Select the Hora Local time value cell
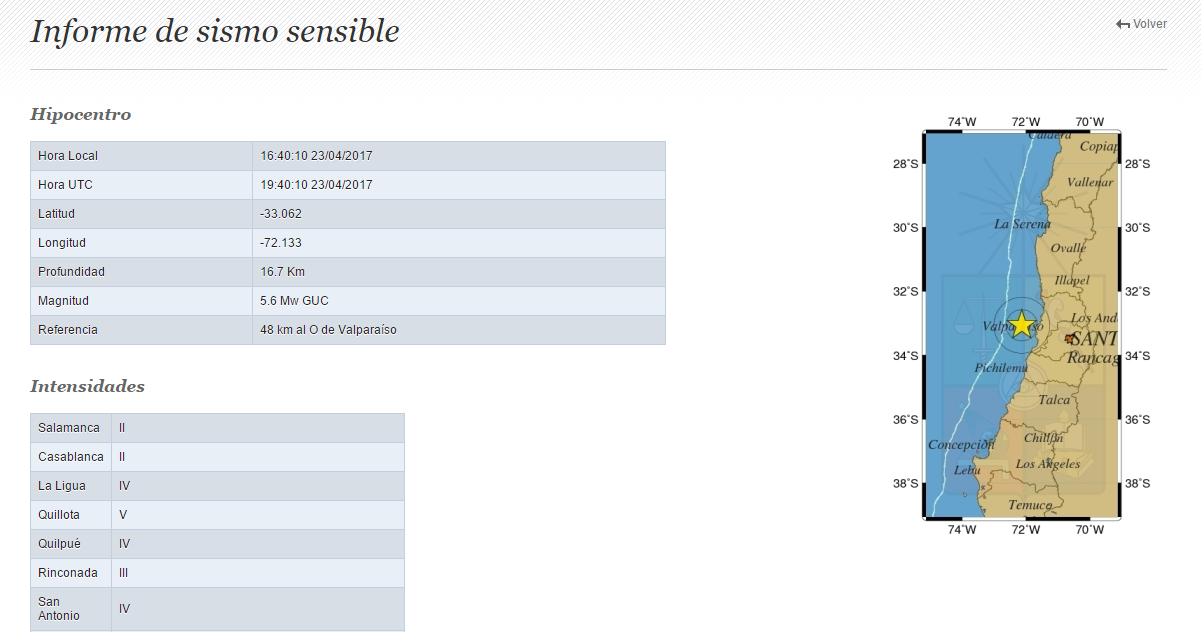Image resolution: width=1201 pixels, height=632 pixels. pyautogui.click(x=316, y=156)
